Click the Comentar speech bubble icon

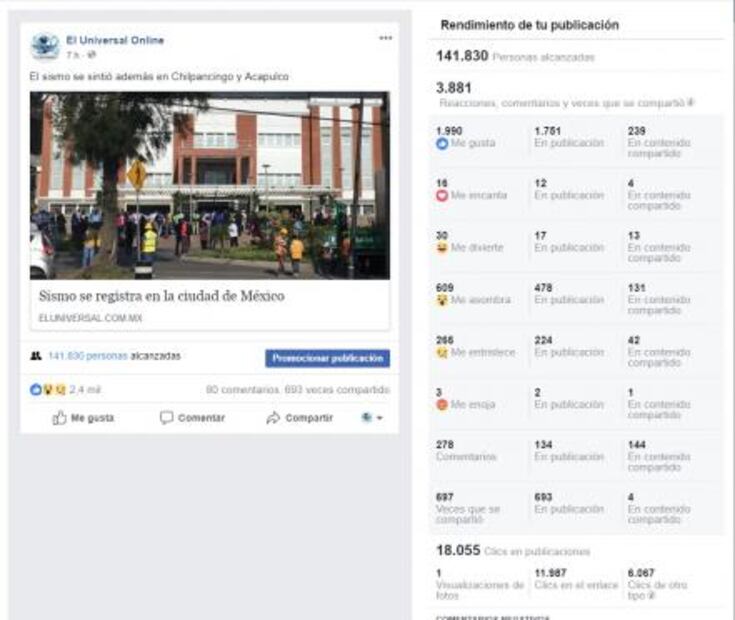[167, 418]
